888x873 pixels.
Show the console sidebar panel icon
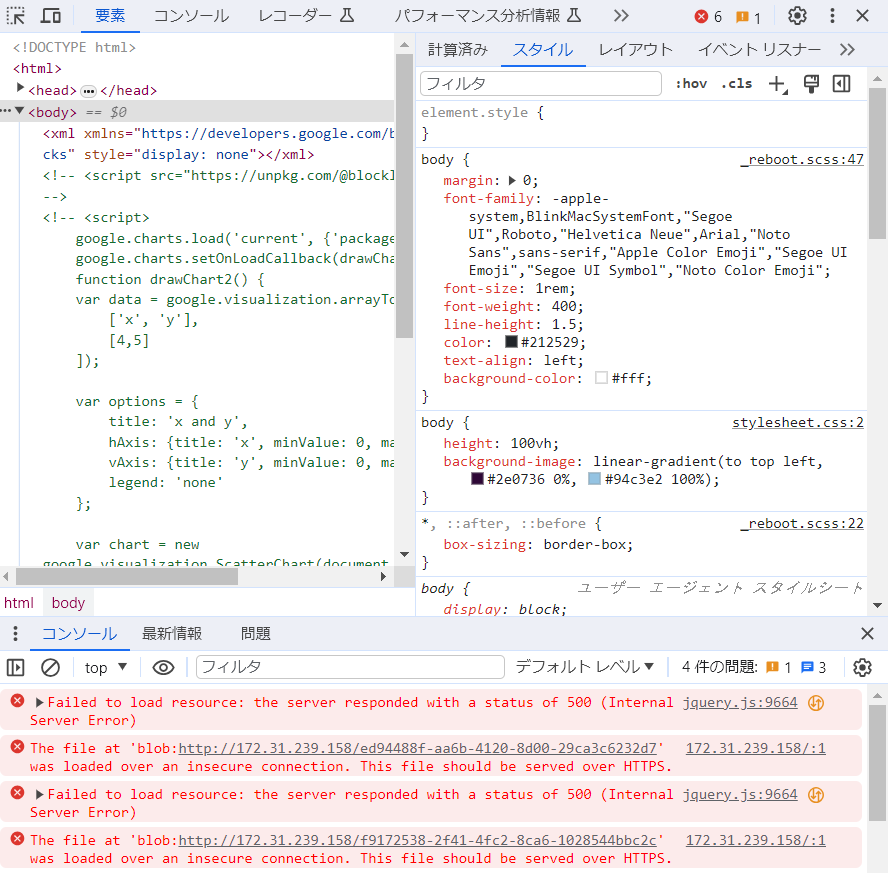16,667
